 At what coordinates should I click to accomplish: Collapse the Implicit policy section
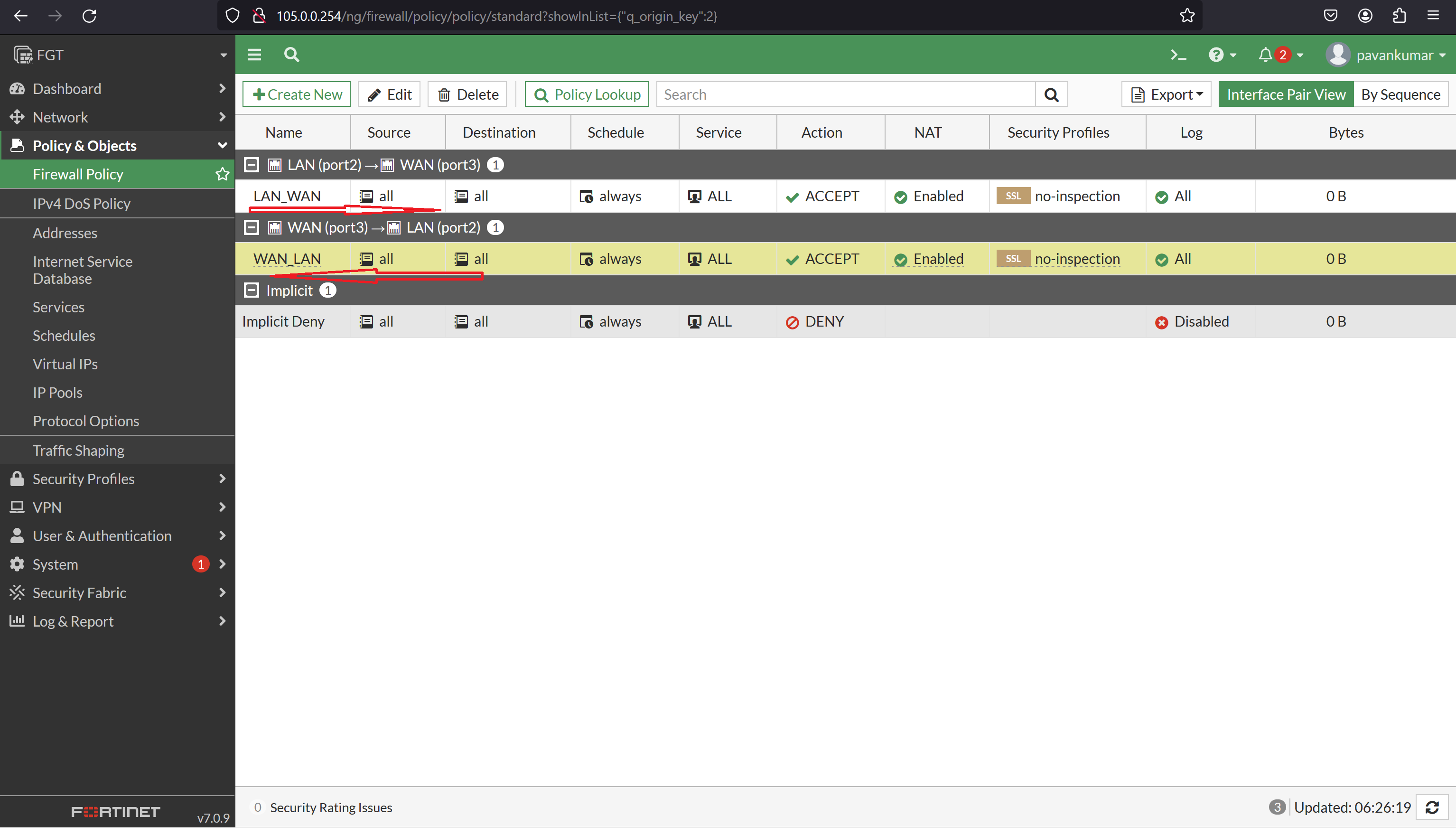click(x=251, y=290)
